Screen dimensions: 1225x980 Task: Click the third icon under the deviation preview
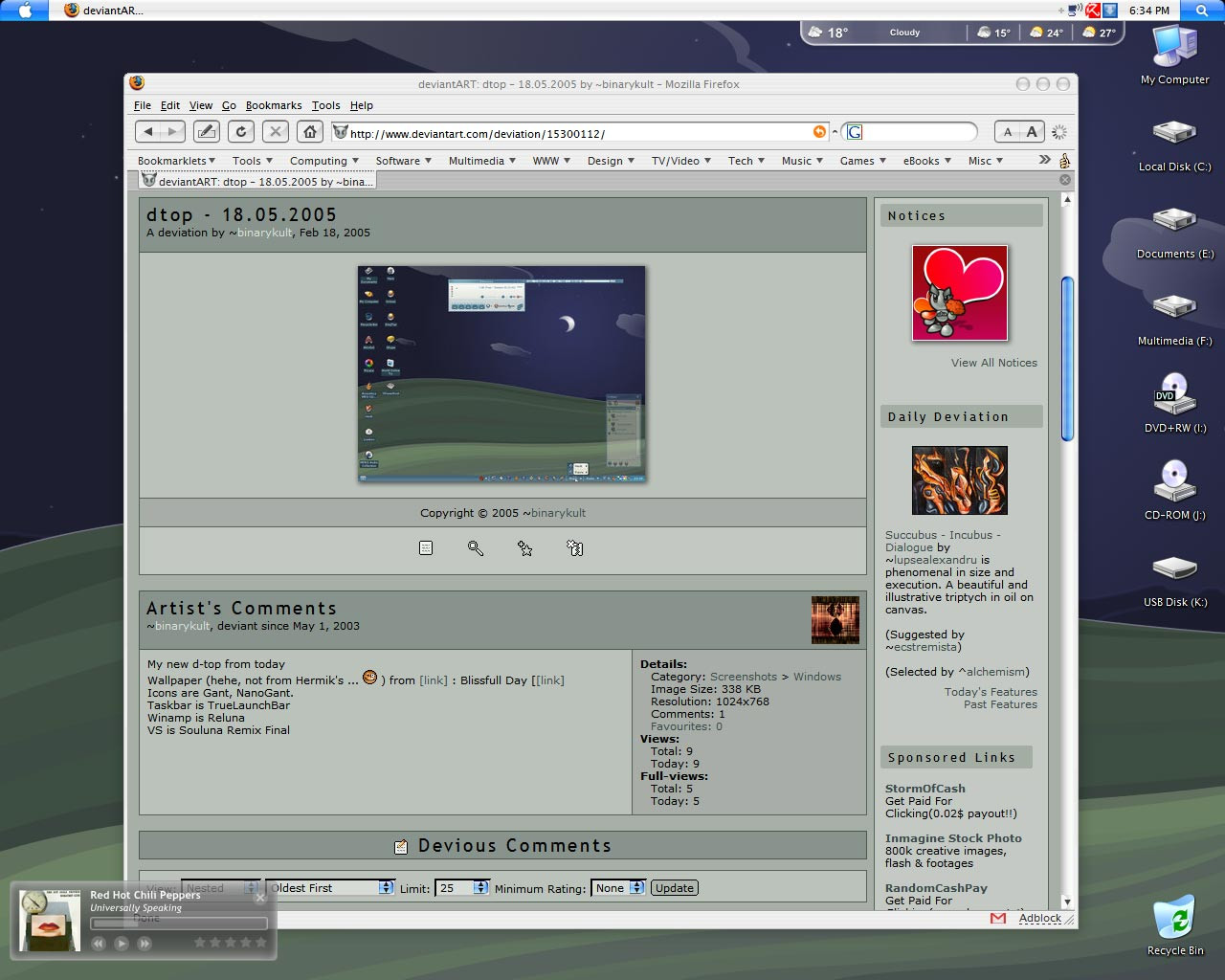click(525, 547)
